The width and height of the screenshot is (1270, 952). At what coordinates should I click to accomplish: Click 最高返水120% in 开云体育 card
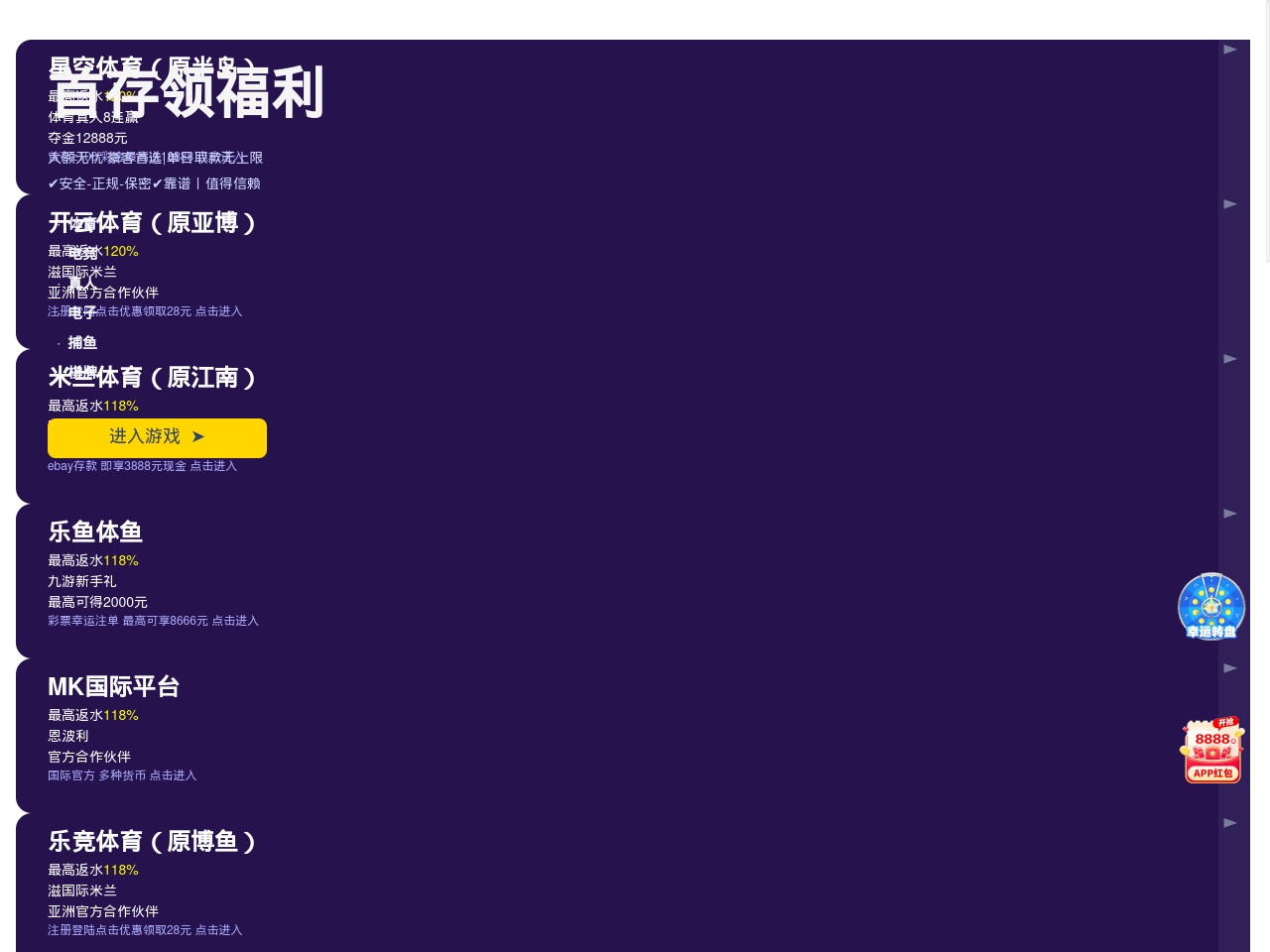[x=93, y=252]
